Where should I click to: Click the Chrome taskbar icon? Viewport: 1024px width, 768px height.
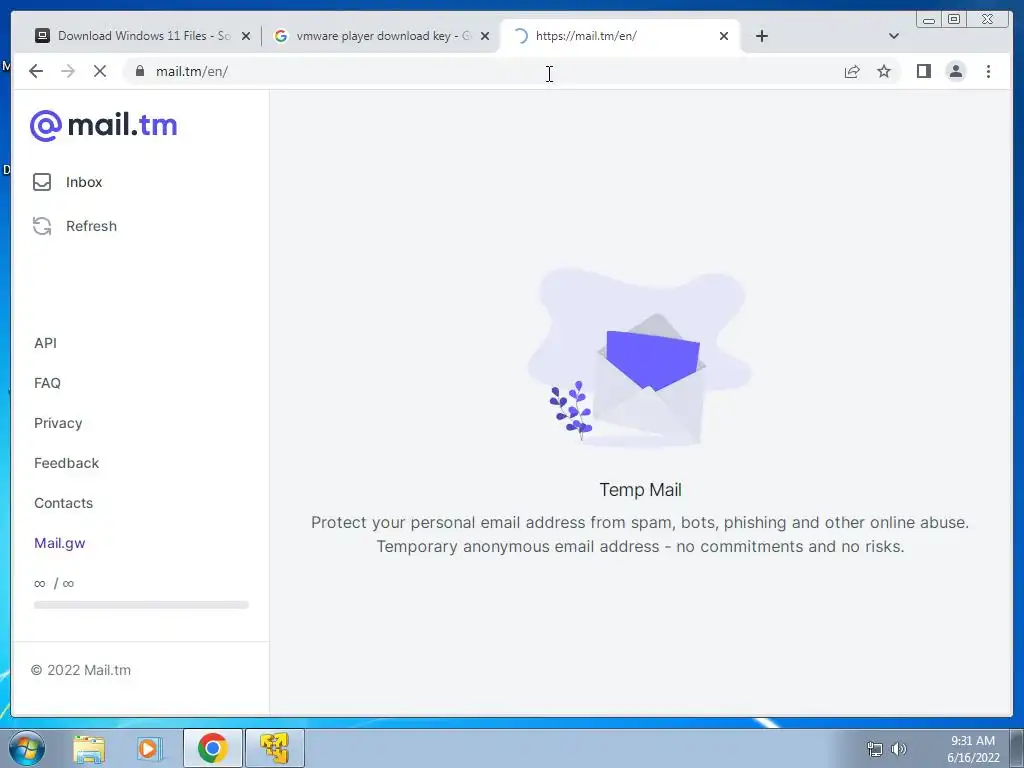coord(212,748)
